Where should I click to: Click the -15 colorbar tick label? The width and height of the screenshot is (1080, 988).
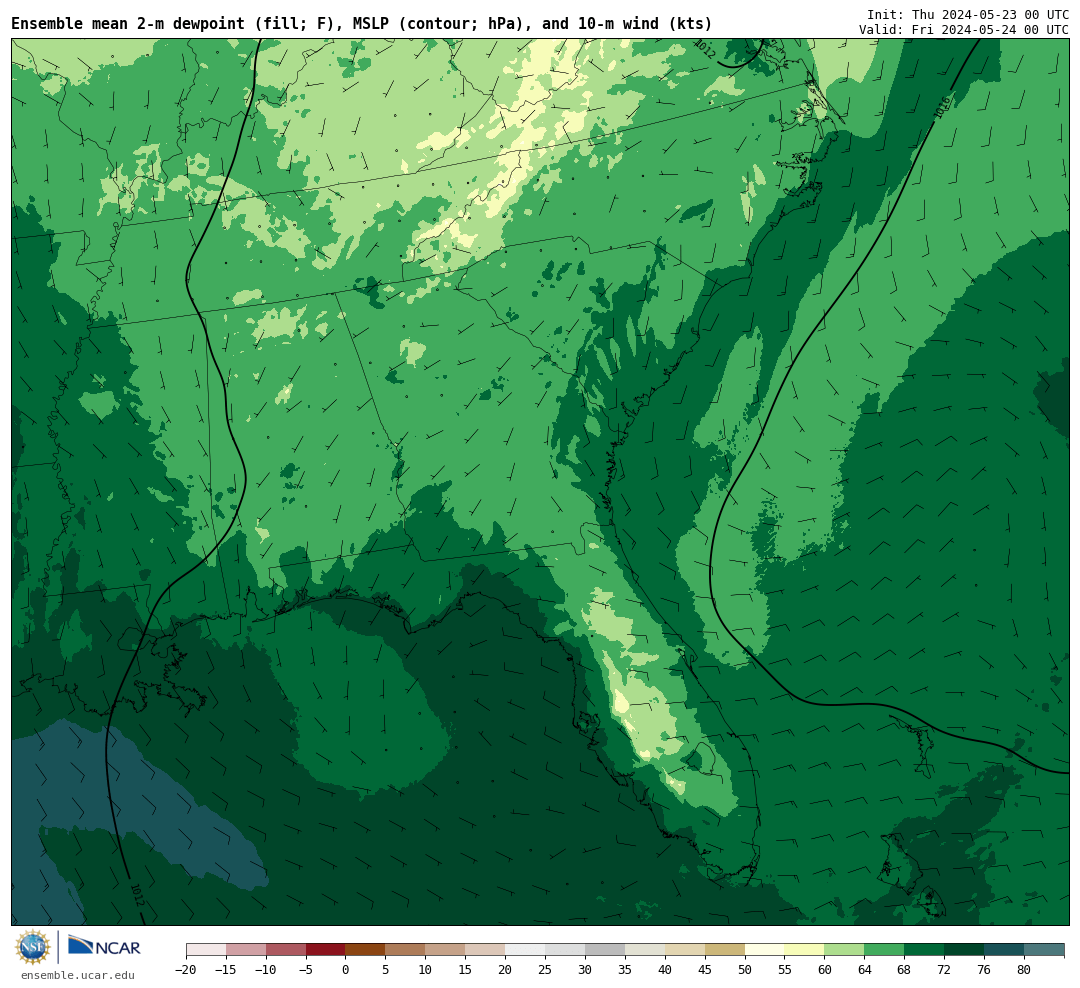(225, 970)
